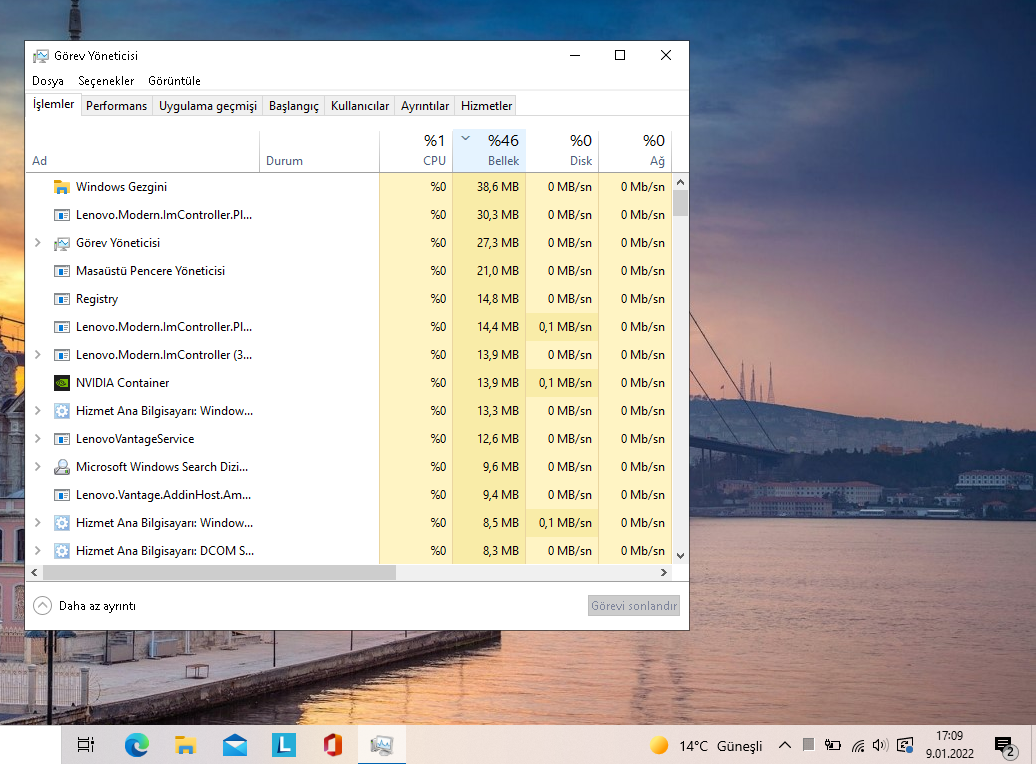1036x764 pixels.
Task: Show hidden tray icons chevron
Action: (x=784, y=745)
